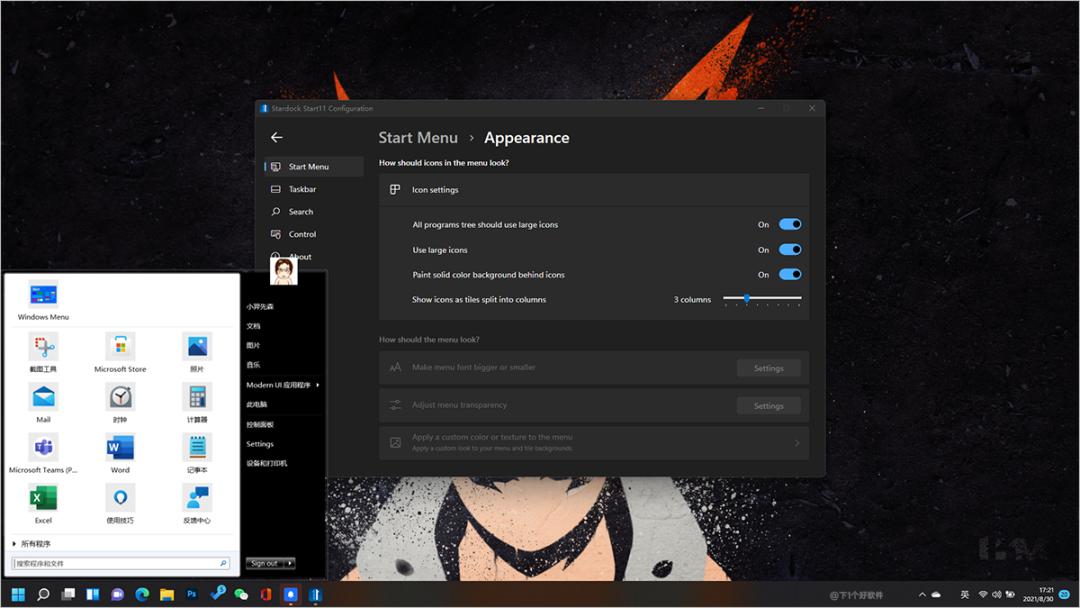1080x608 pixels.
Task: Click the Windows Menu tile icon
Action: (43, 295)
